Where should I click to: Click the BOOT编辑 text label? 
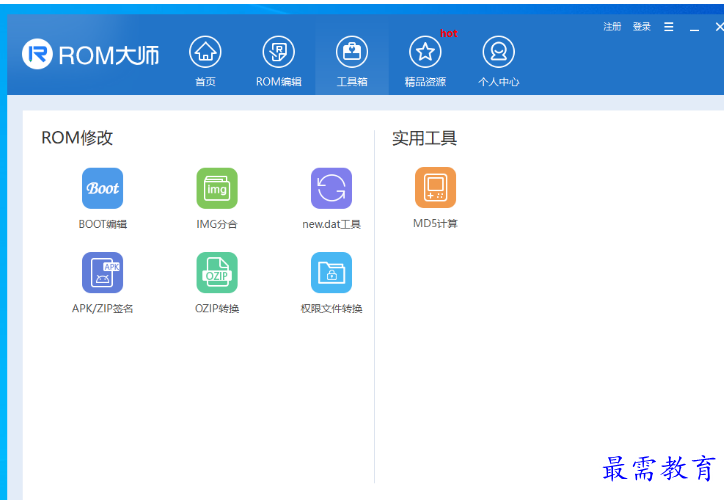pos(103,224)
